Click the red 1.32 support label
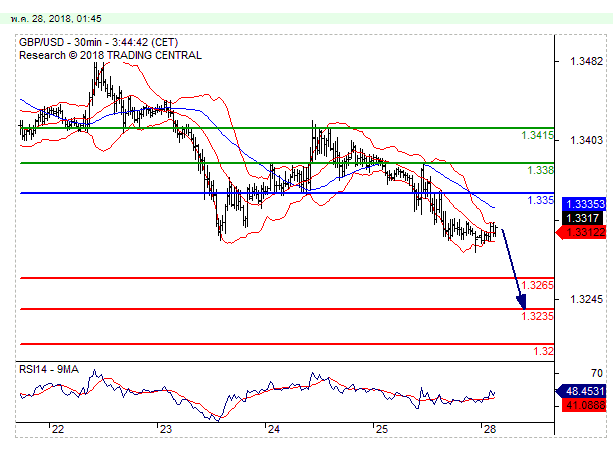This screenshot has height=450, width=613. pyautogui.click(x=544, y=351)
